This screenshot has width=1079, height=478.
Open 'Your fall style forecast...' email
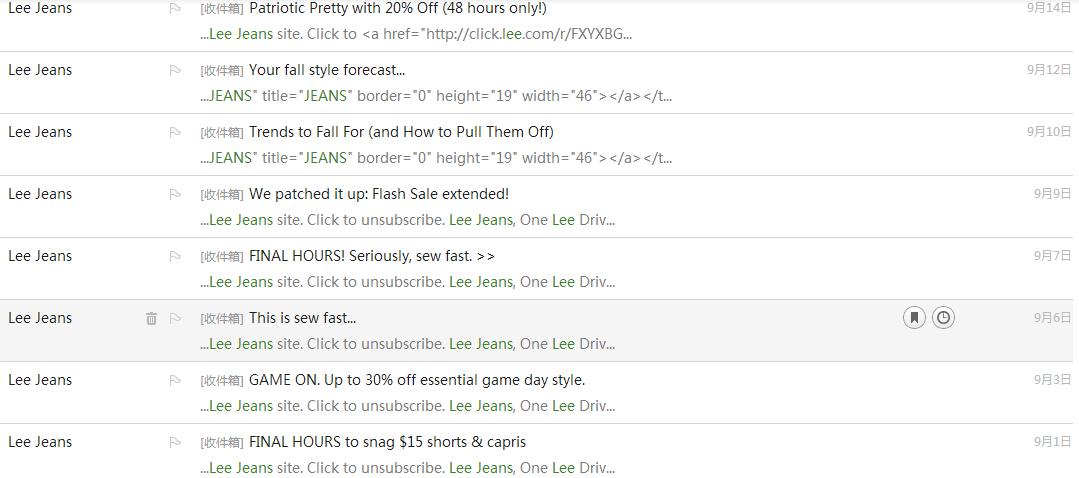327,70
